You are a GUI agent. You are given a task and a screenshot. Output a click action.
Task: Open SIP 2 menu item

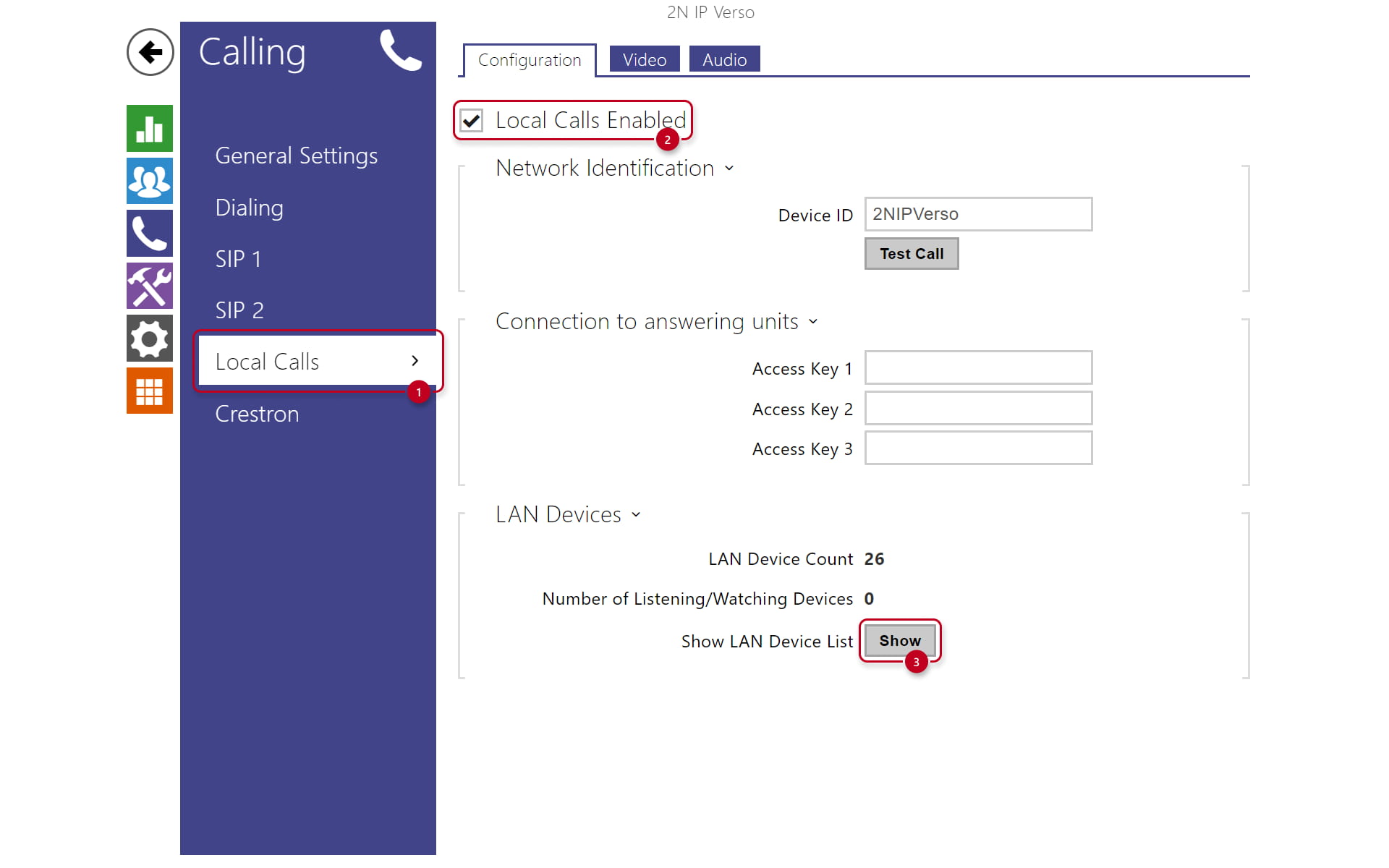(x=239, y=310)
